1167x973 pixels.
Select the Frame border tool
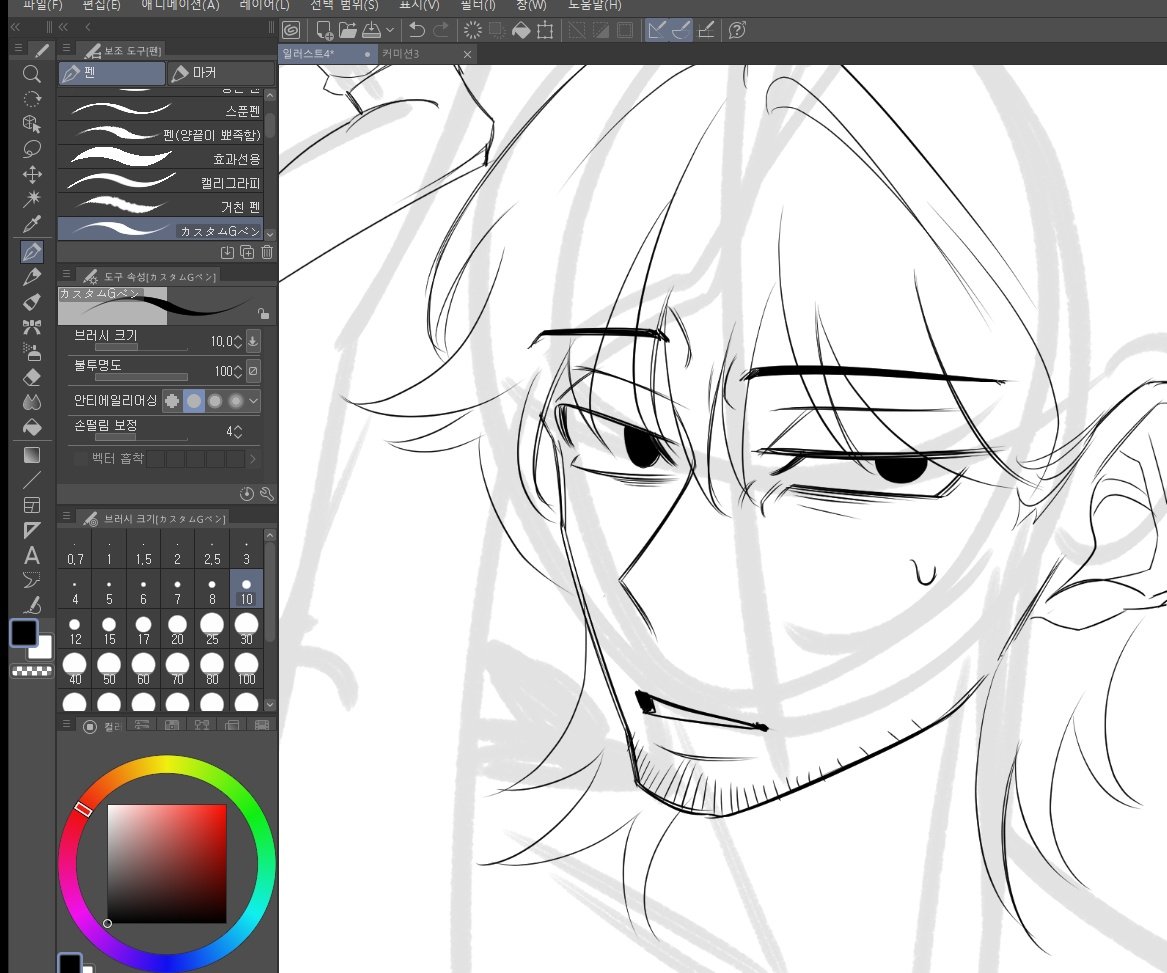tap(31, 505)
